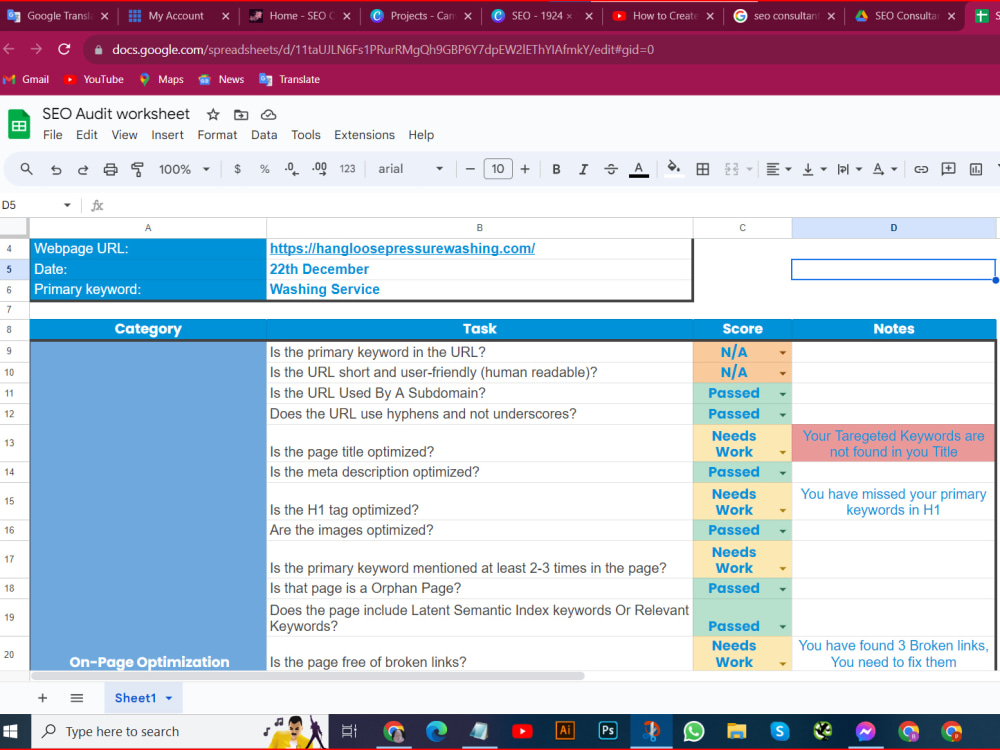Increase decimal places icon
1000x750 pixels.
320,169
